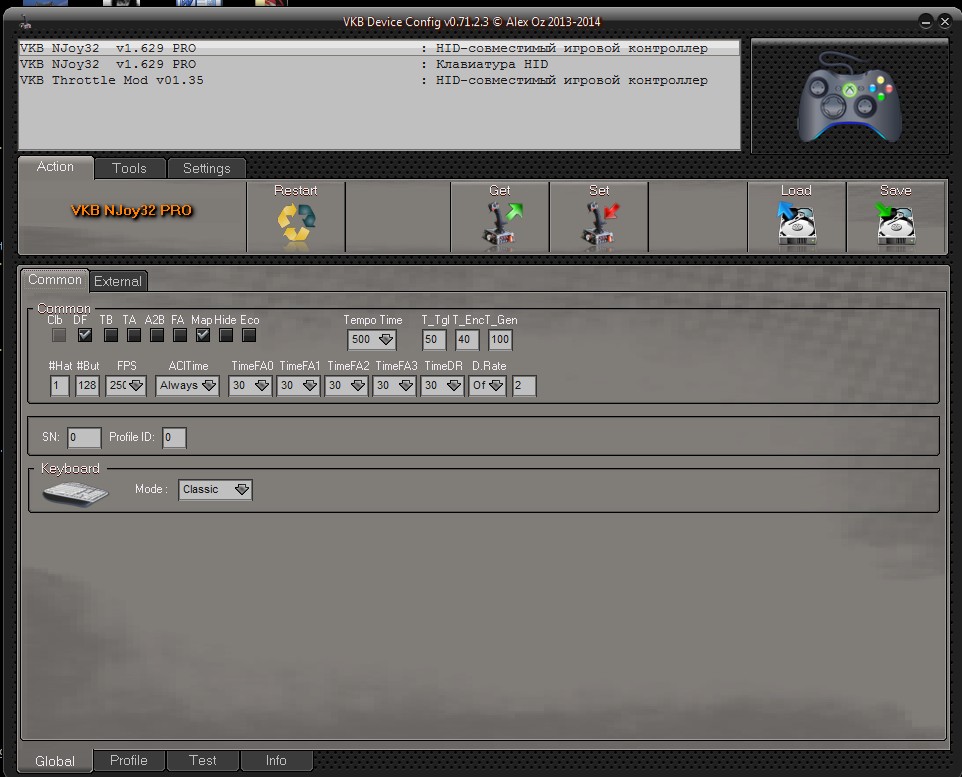Image resolution: width=962 pixels, height=777 pixels.
Task: Enable the A2B checkbox
Action: 157,335
